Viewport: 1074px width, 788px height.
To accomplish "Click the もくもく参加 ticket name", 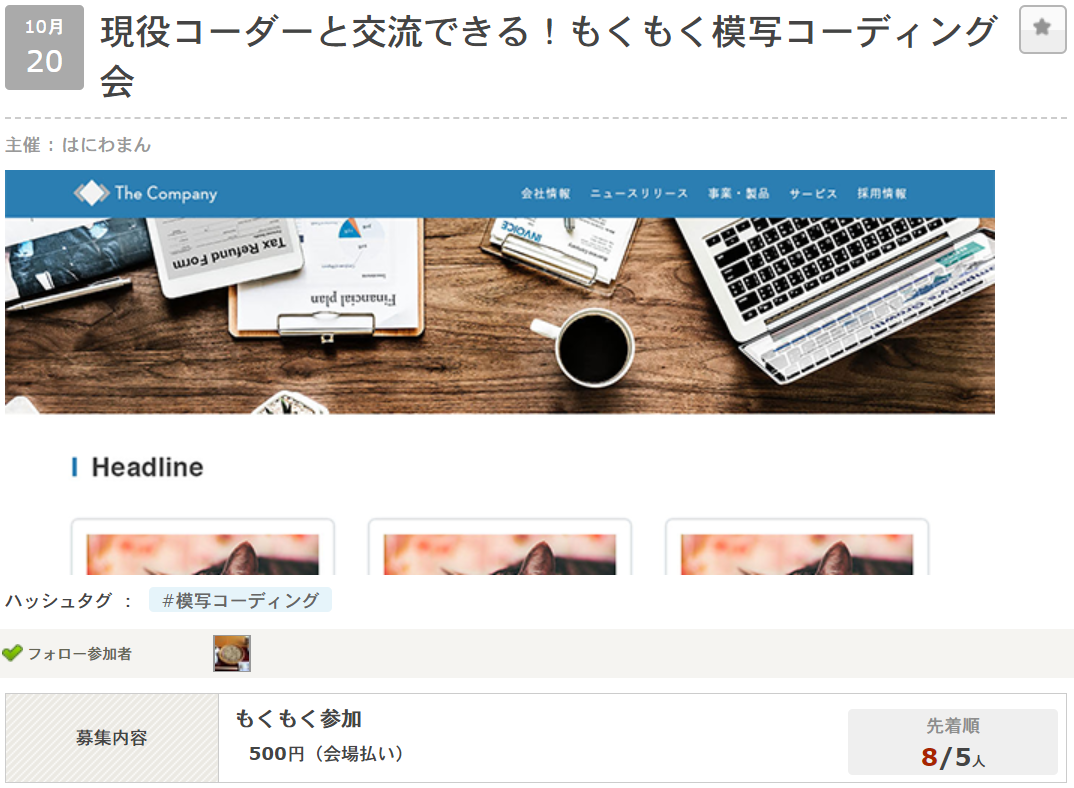I will [x=299, y=718].
